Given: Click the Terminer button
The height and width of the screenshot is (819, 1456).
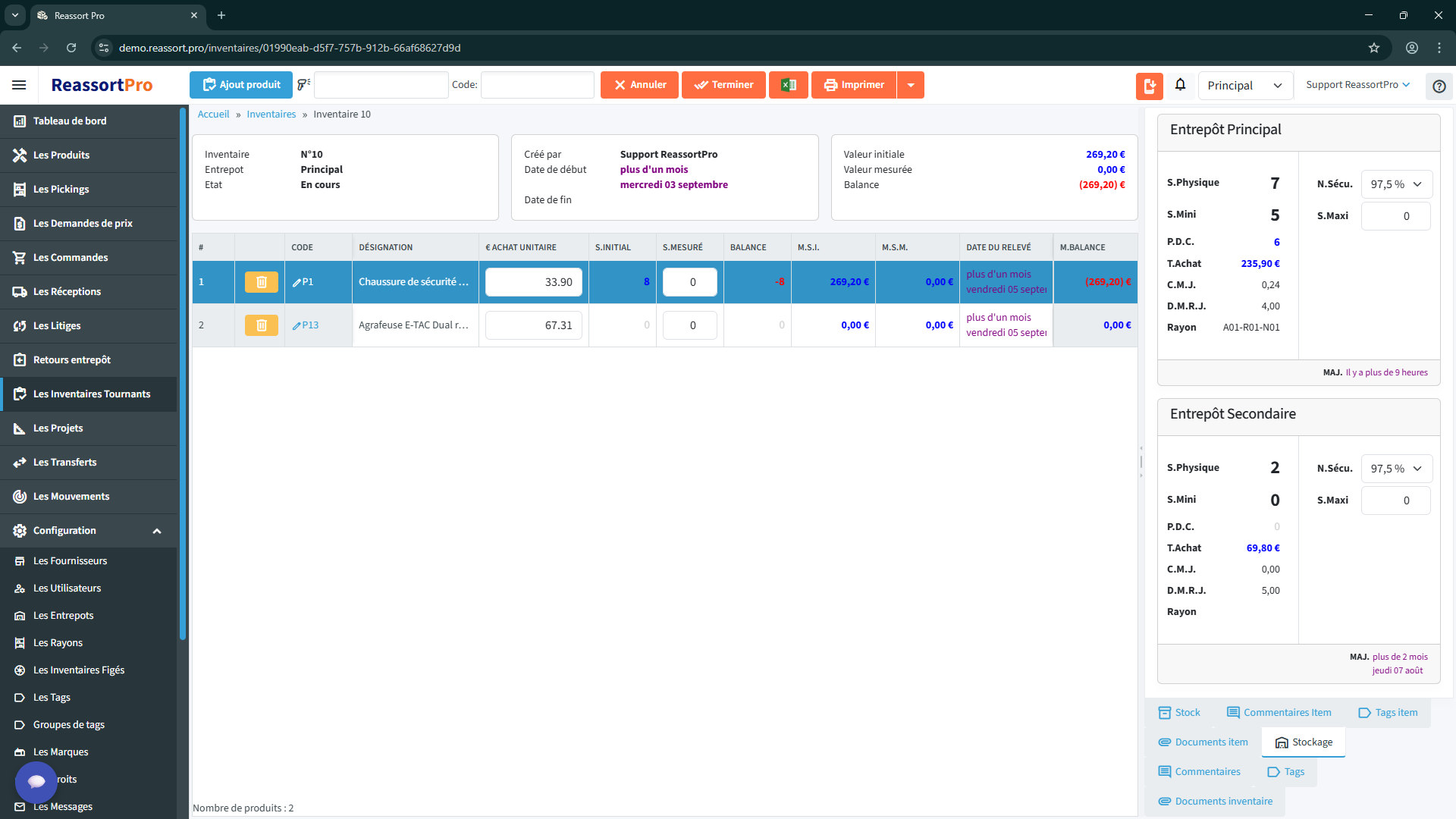Looking at the screenshot, I should pos(723,85).
